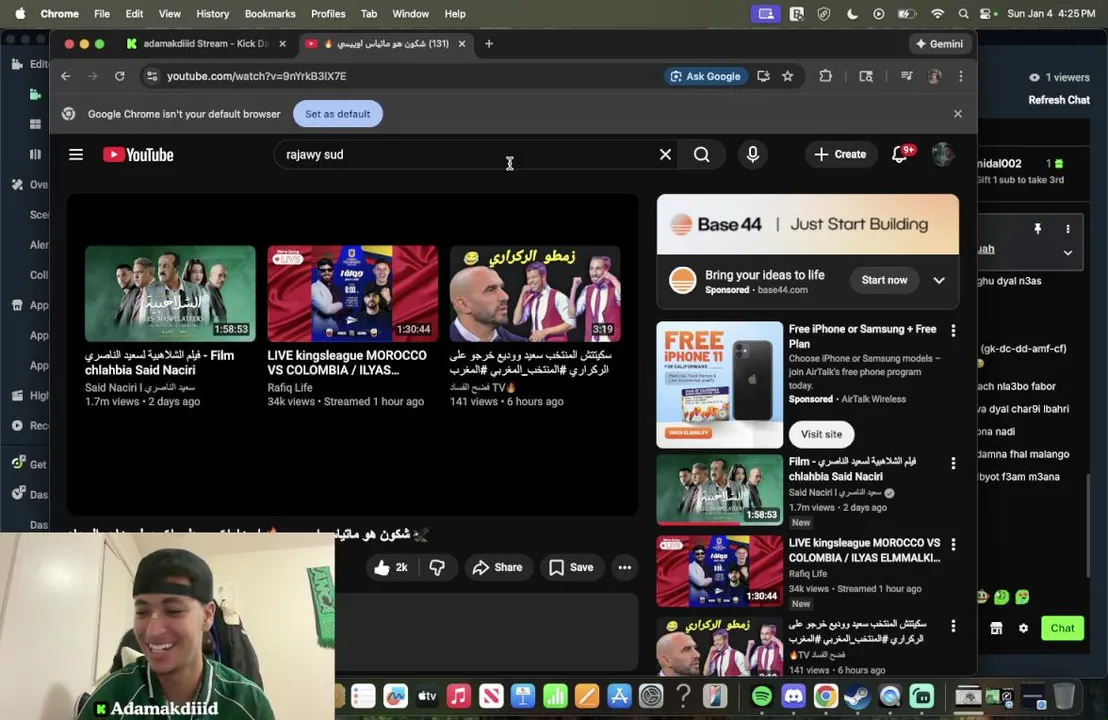Open options for Film chlahbia sidebar video

click(953, 463)
